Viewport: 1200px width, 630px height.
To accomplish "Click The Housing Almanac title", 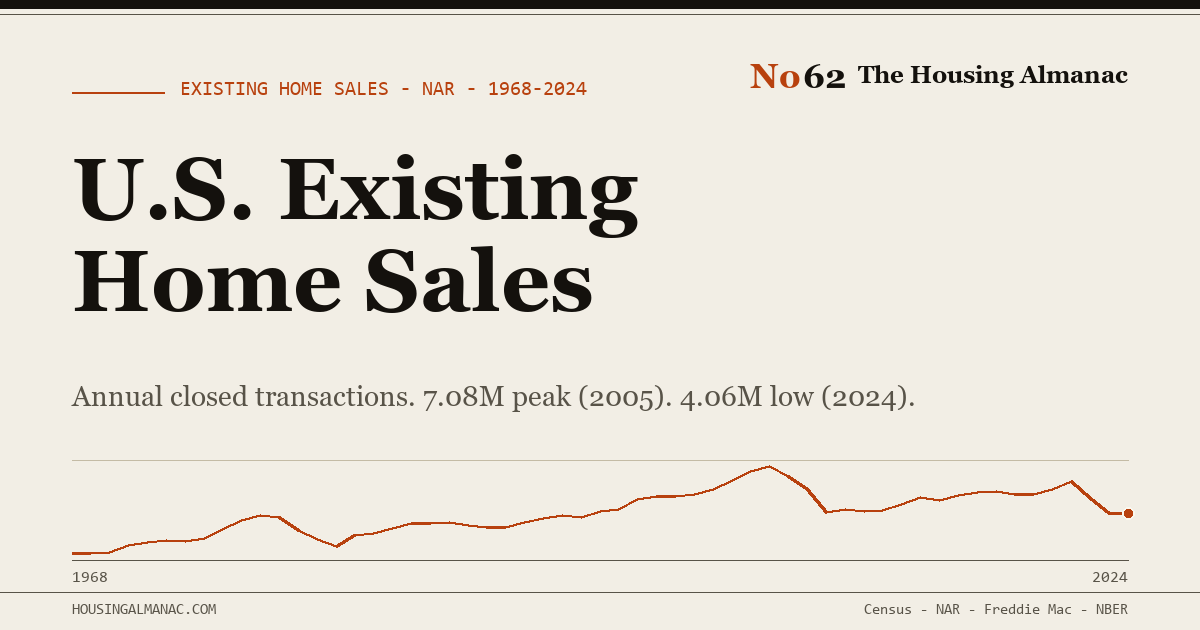I will pyautogui.click(x=993, y=75).
